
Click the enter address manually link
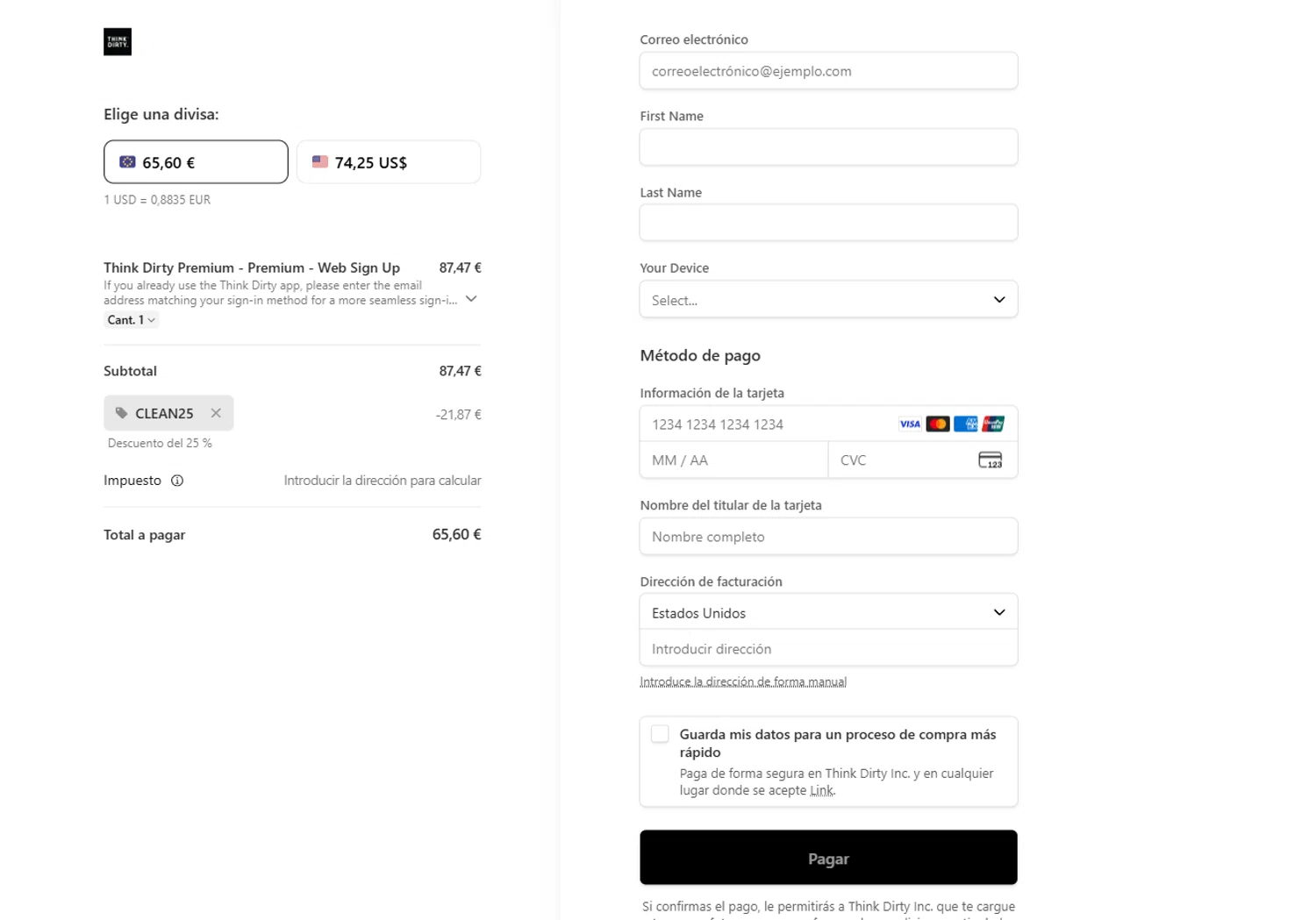[x=743, y=681]
